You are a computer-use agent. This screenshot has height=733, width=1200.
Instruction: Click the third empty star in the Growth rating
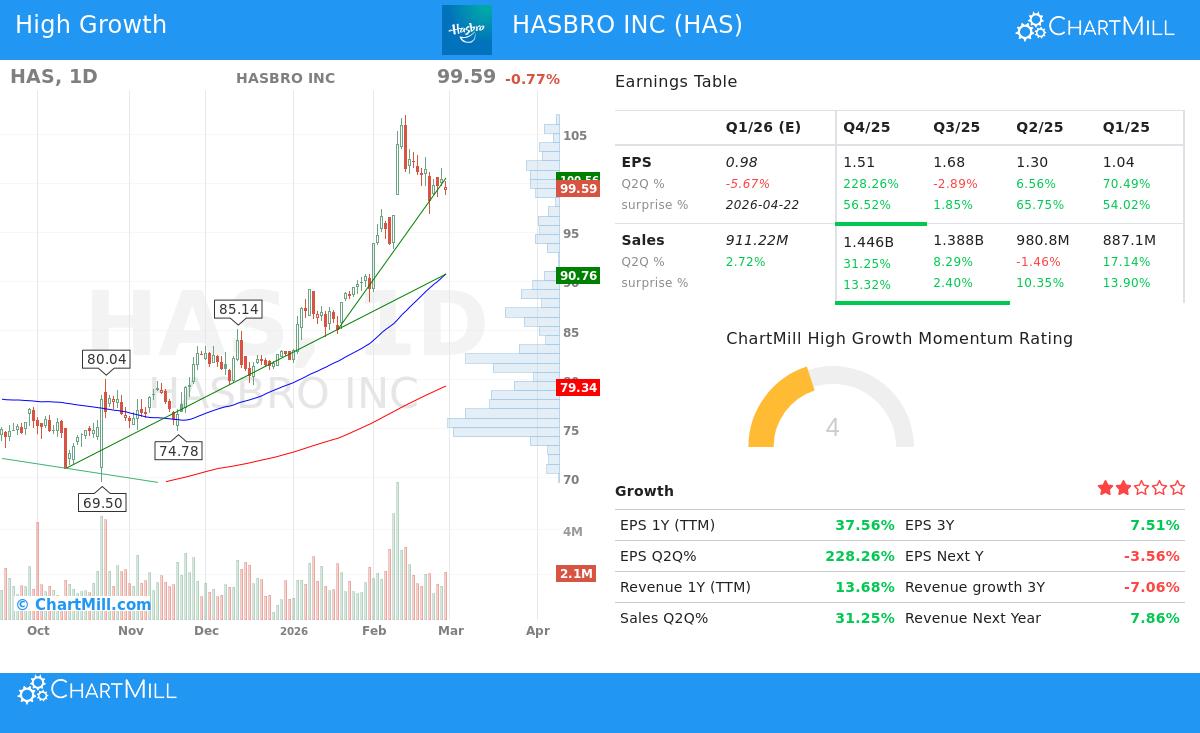(x=1141, y=488)
